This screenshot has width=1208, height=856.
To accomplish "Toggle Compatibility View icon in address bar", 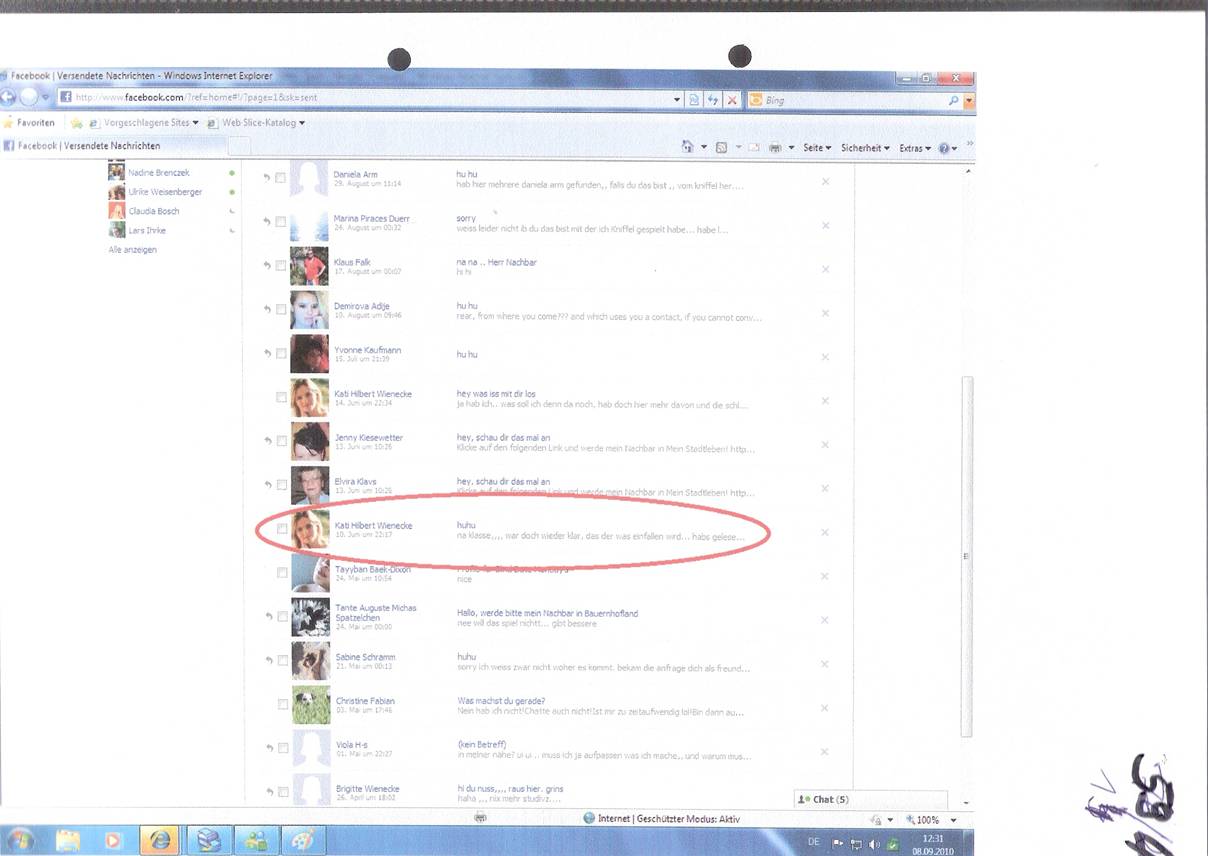I will pos(694,99).
